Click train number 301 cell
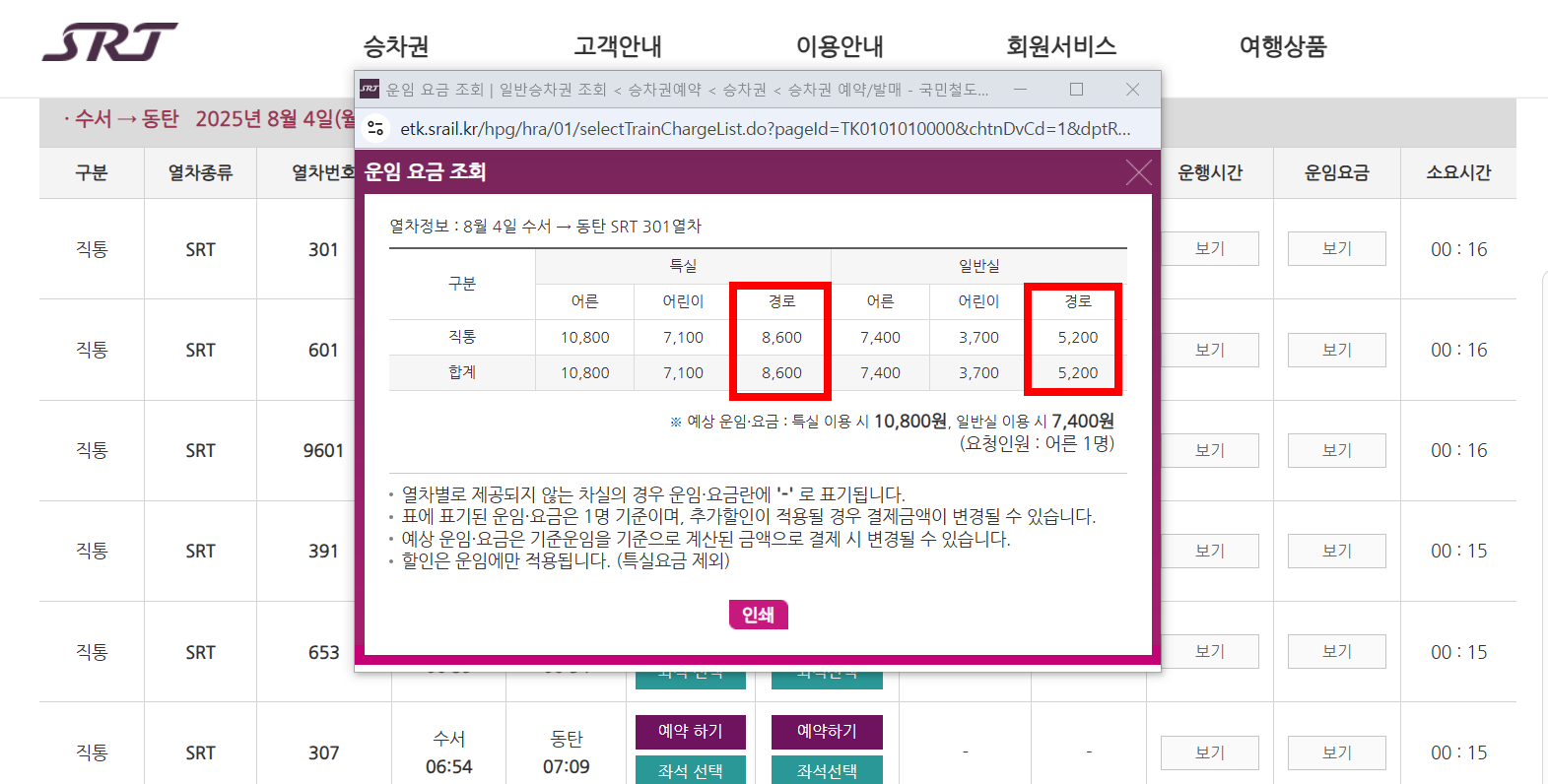The width and height of the screenshot is (1548, 784). coord(323,249)
